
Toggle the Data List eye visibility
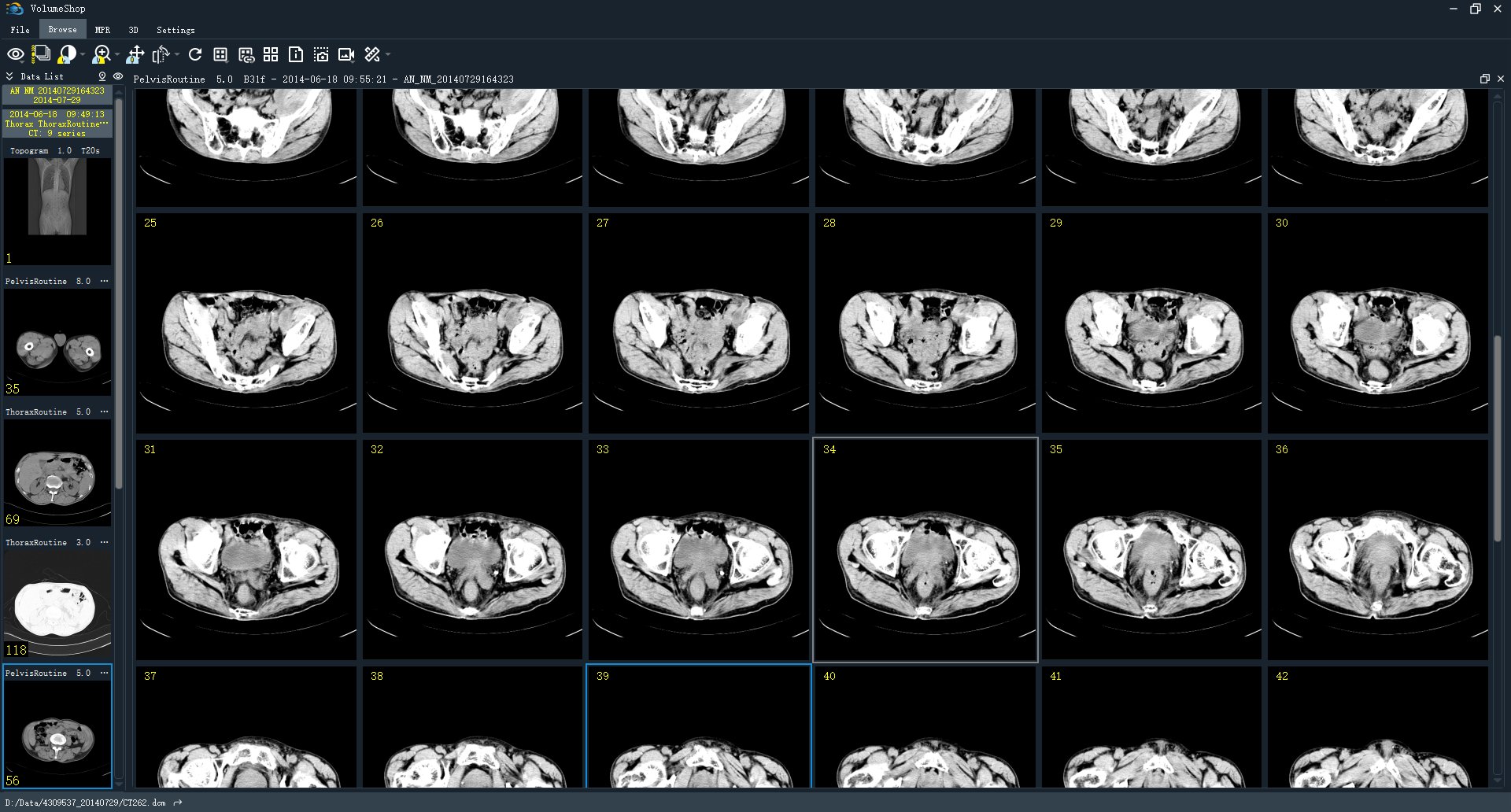point(118,76)
